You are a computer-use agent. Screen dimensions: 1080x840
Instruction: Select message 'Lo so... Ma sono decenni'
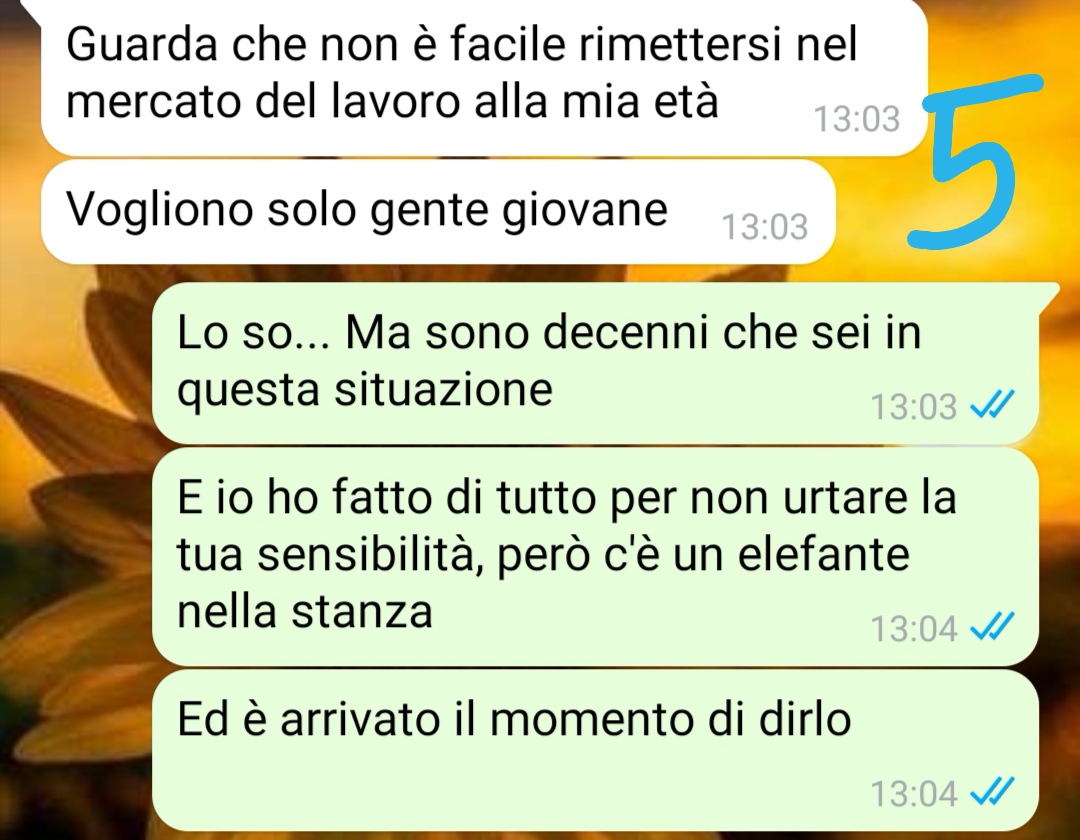point(595,363)
